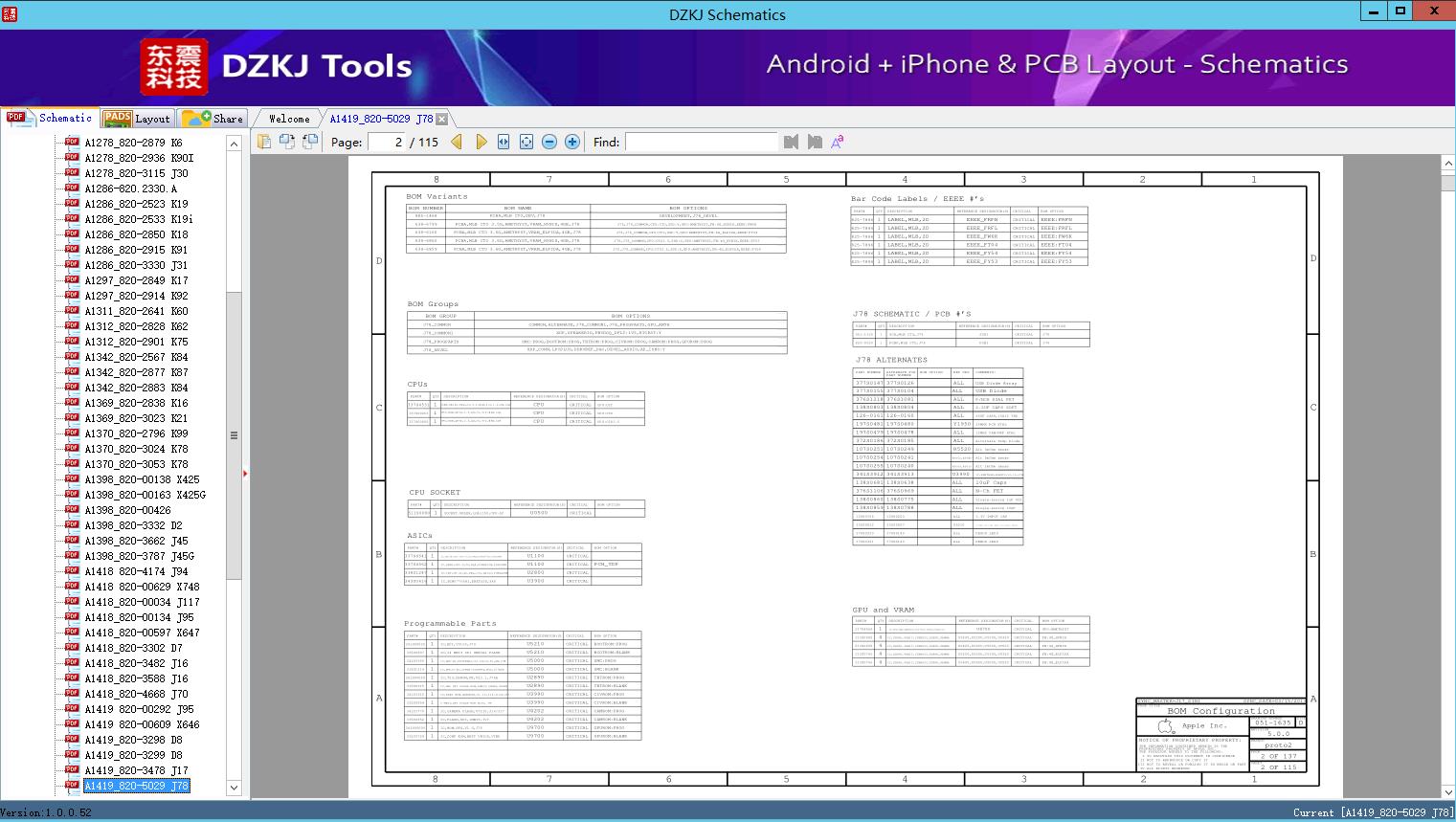Image resolution: width=1456 pixels, height=822 pixels.
Task: Go to the next page arrow
Action: coord(481,142)
